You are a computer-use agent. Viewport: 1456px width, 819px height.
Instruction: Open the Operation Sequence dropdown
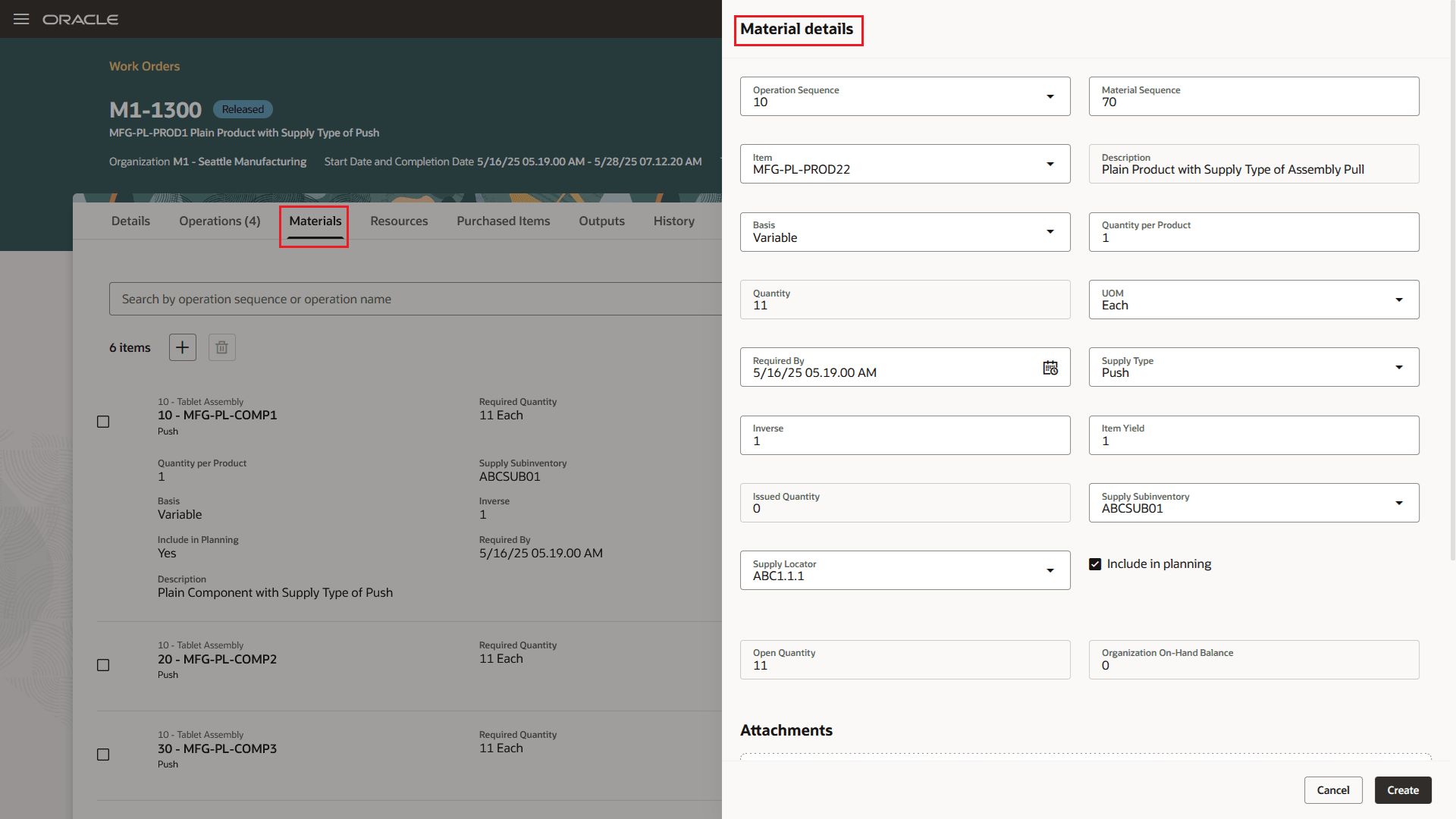[x=1050, y=96]
